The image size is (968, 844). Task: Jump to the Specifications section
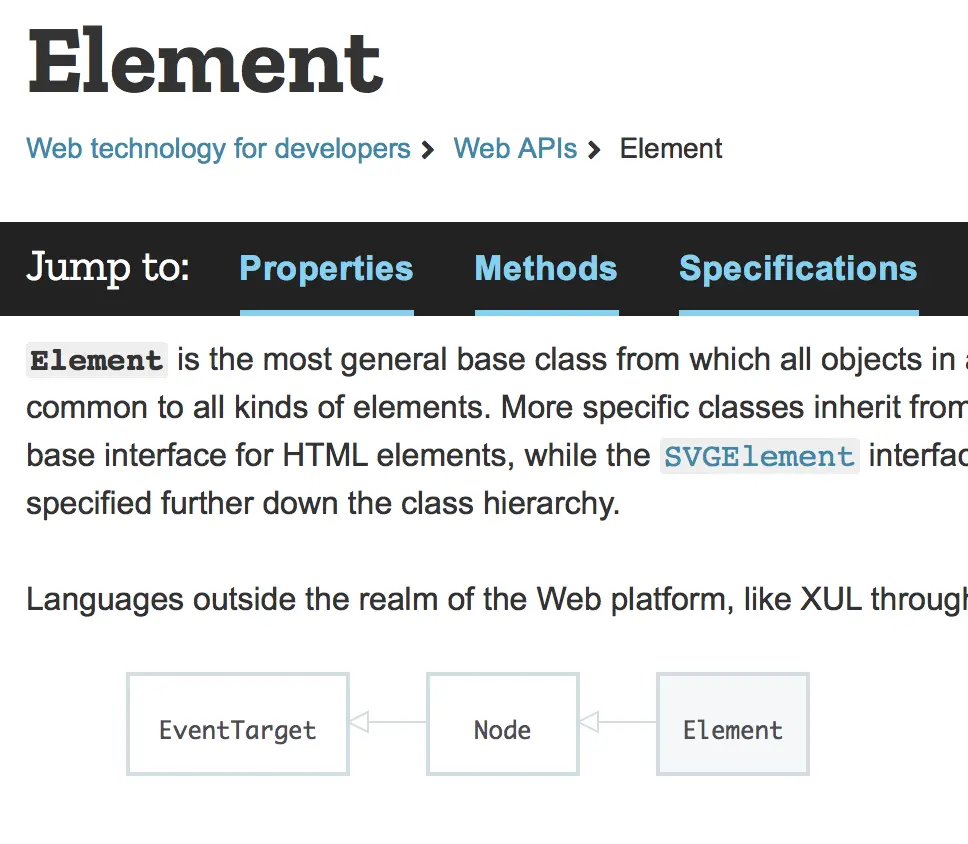[x=798, y=268]
